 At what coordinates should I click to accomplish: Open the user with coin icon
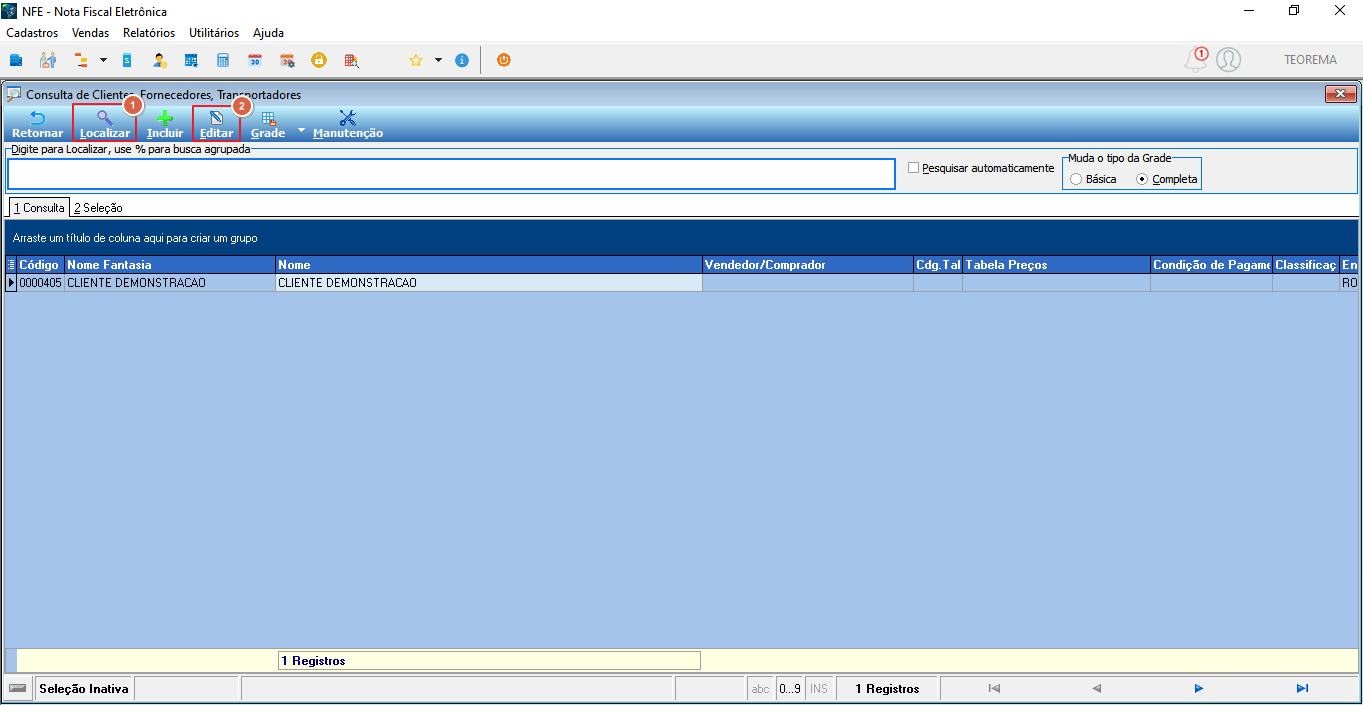pos(160,60)
